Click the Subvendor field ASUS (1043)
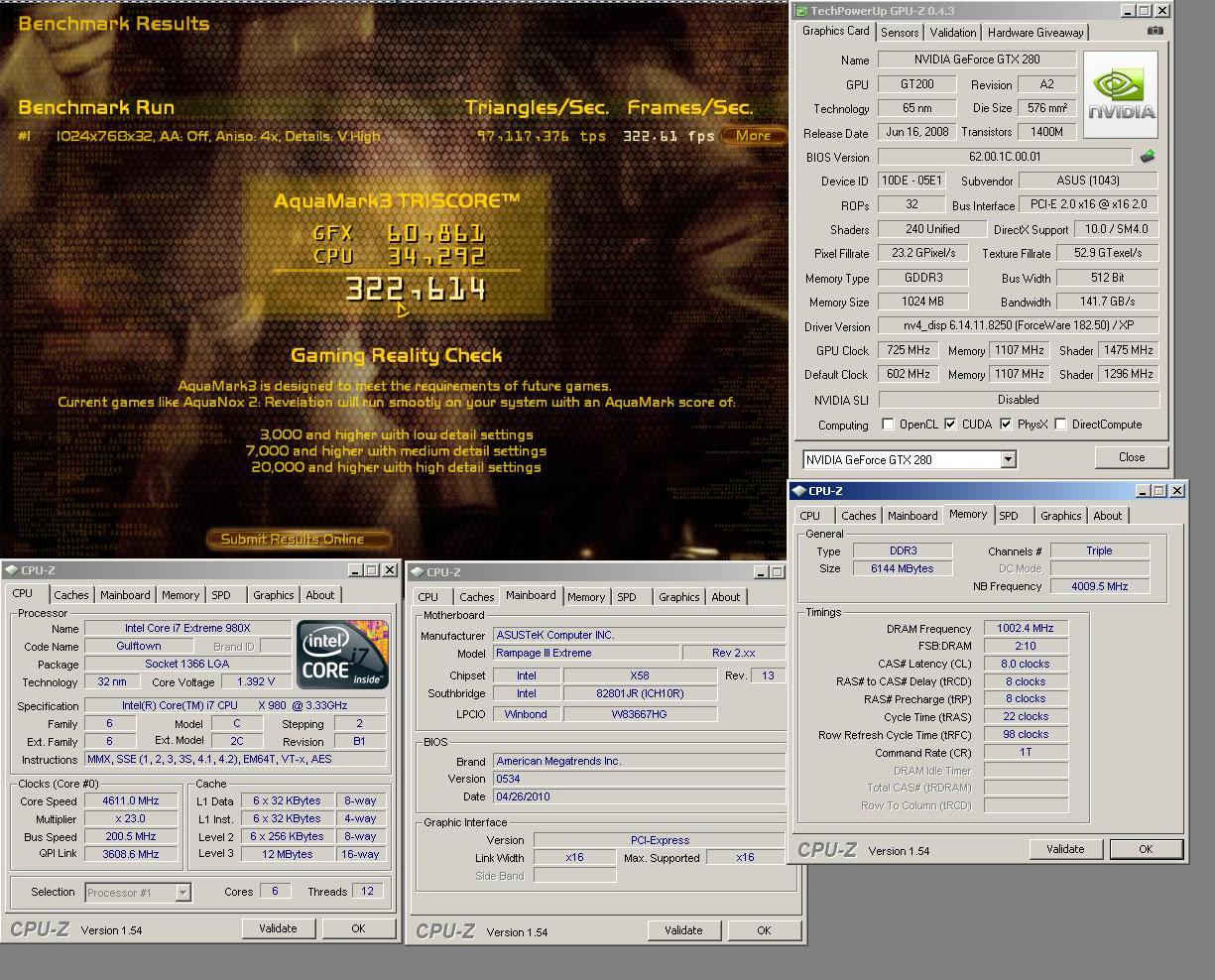1215x980 pixels. click(1088, 181)
